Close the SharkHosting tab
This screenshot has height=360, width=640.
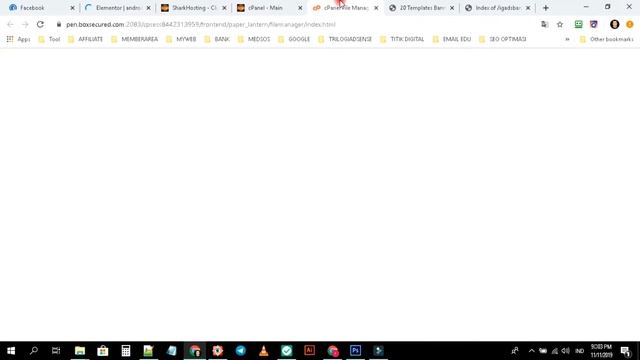click(x=224, y=8)
